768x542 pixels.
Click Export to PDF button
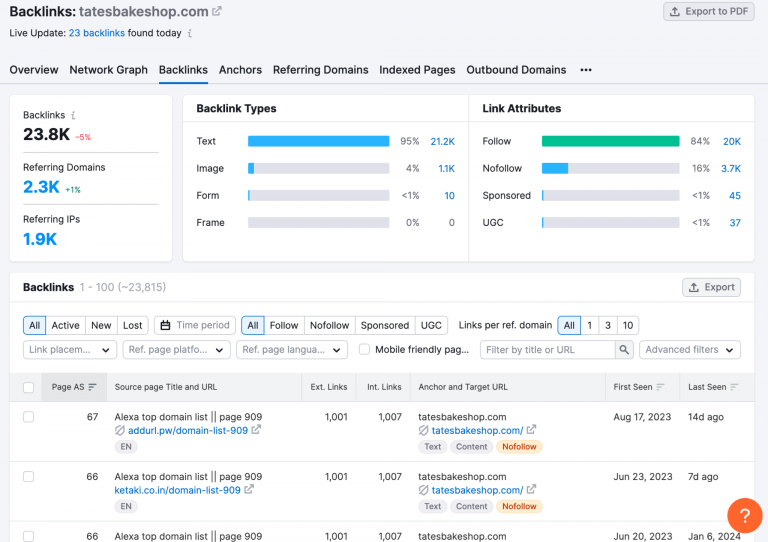click(x=709, y=11)
